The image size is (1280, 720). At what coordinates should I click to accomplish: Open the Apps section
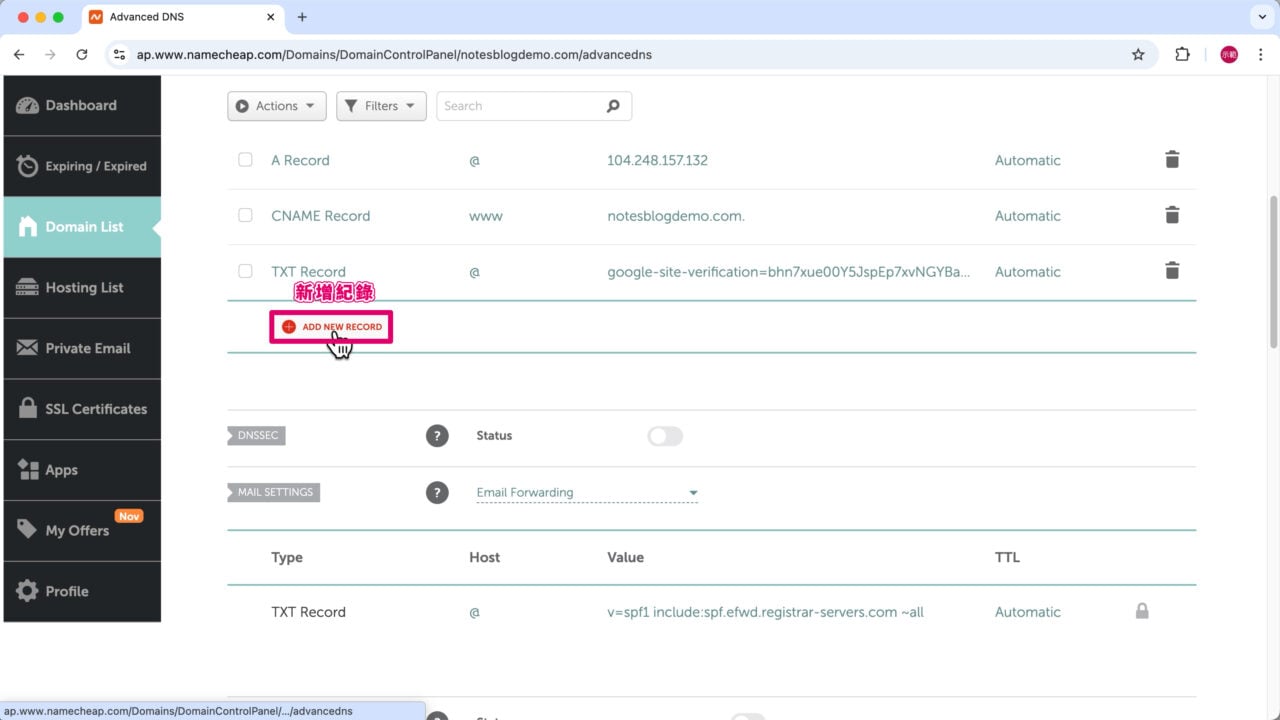click(x=60, y=469)
